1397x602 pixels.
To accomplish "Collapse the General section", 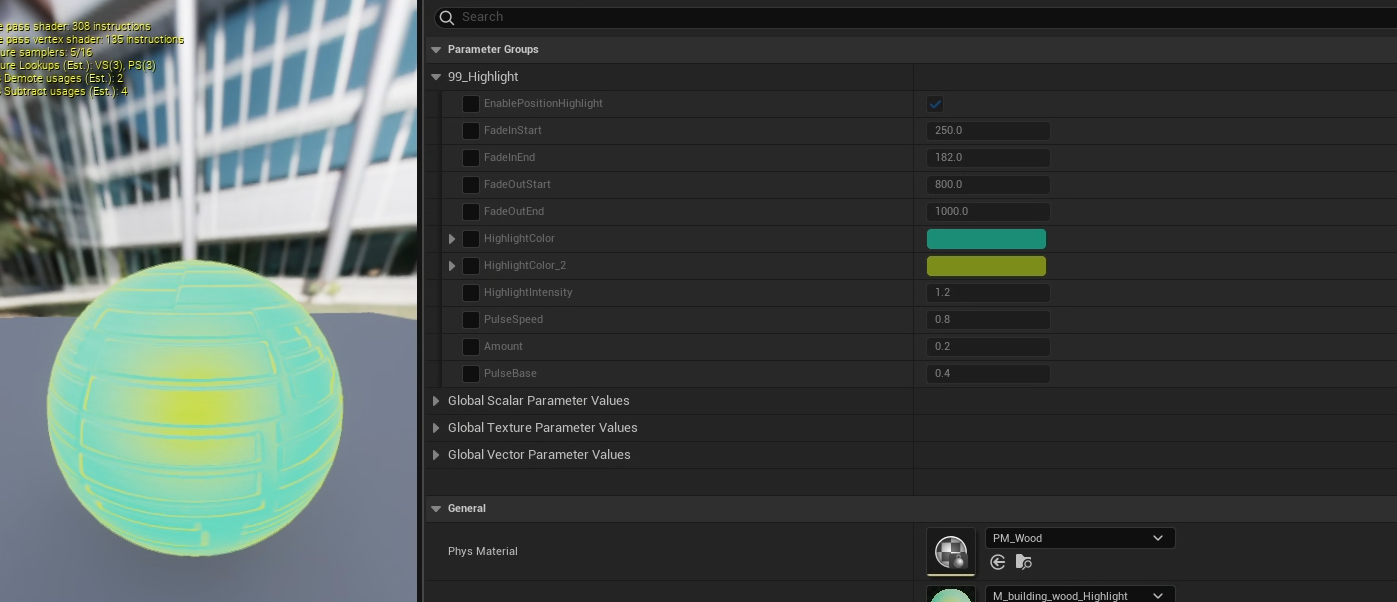I will 436,509.
